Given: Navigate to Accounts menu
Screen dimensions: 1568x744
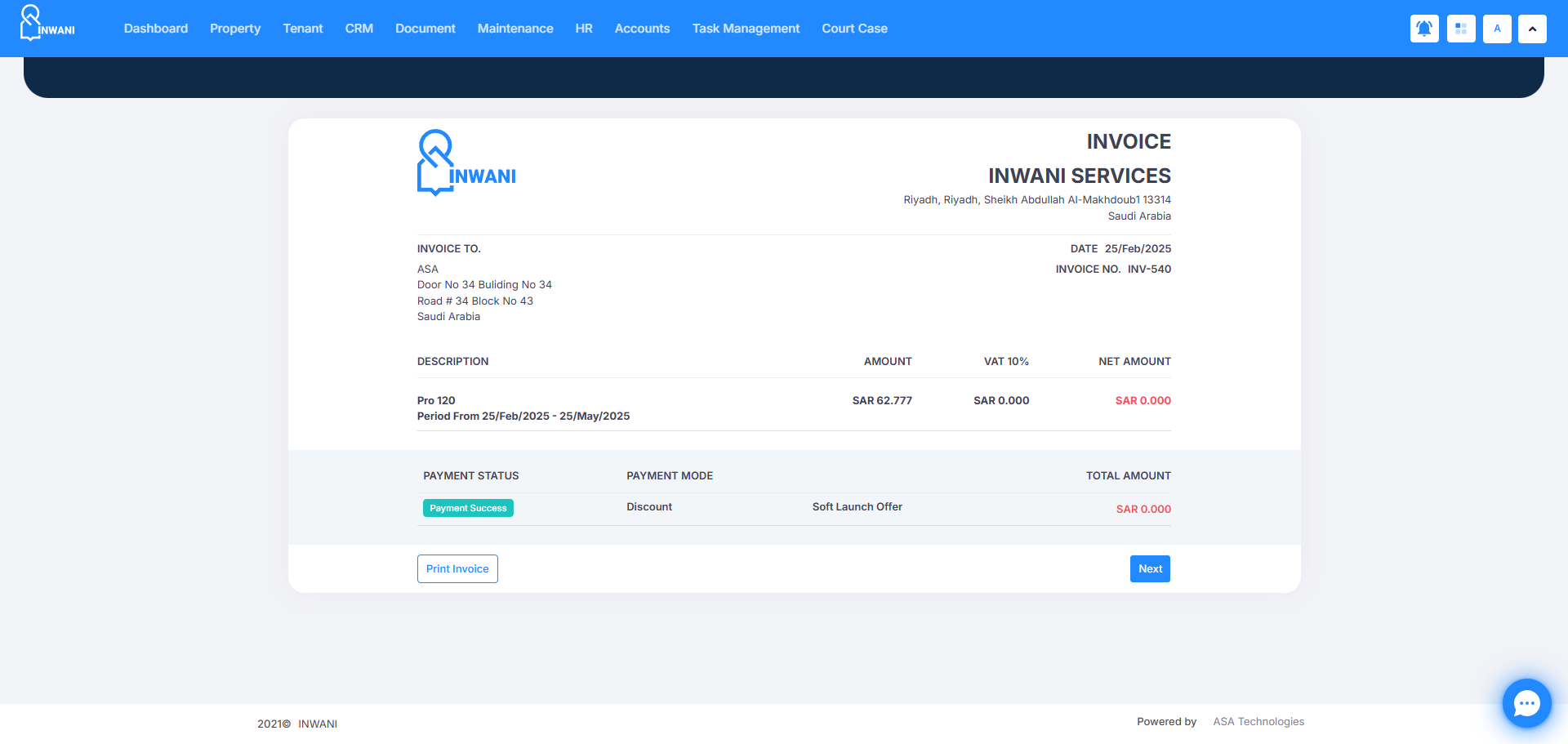Looking at the screenshot, I should (642, 29).
